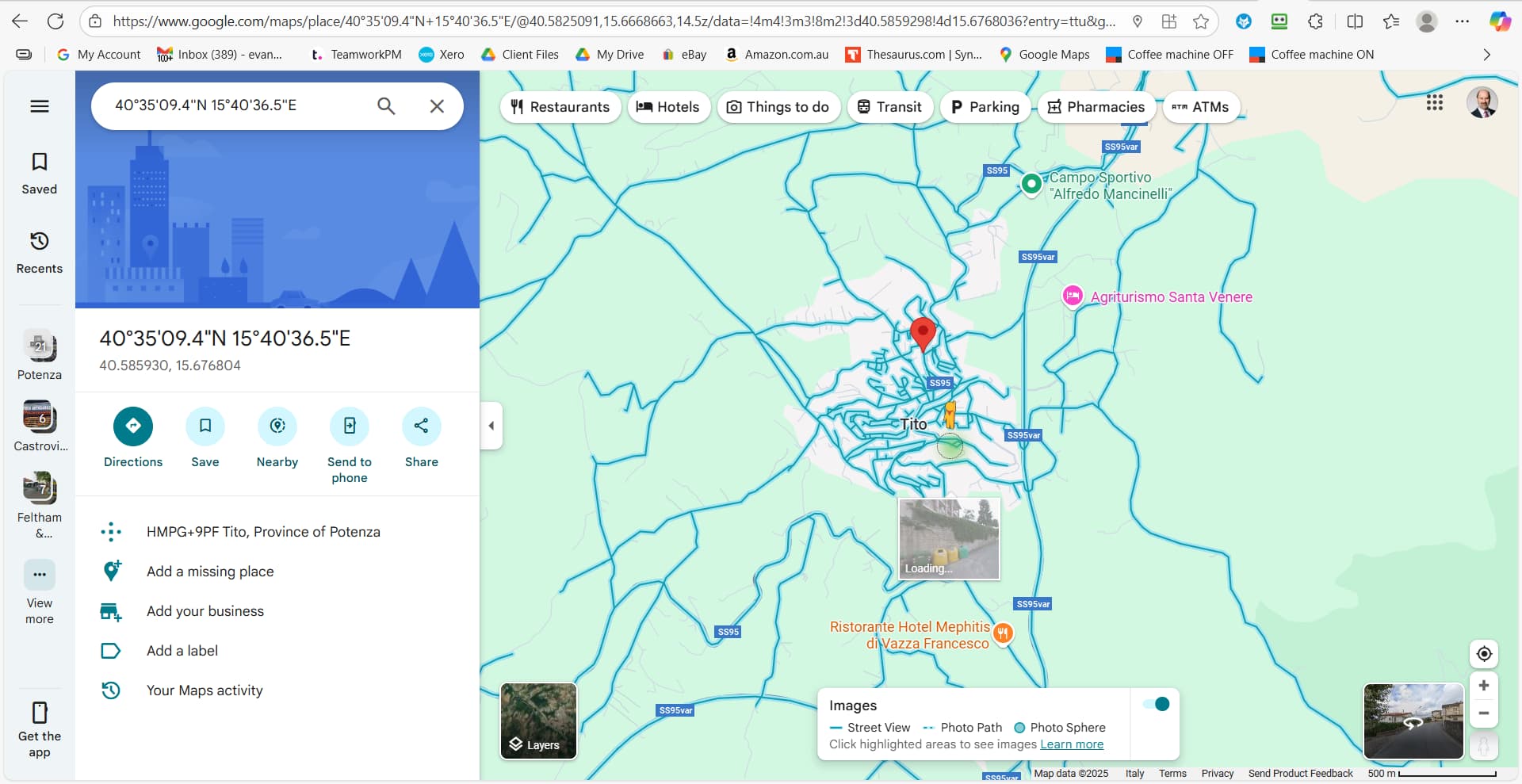Filter map by Restaurants
1522x784 pixels.
pyautogui.click(x=560, y=107)
